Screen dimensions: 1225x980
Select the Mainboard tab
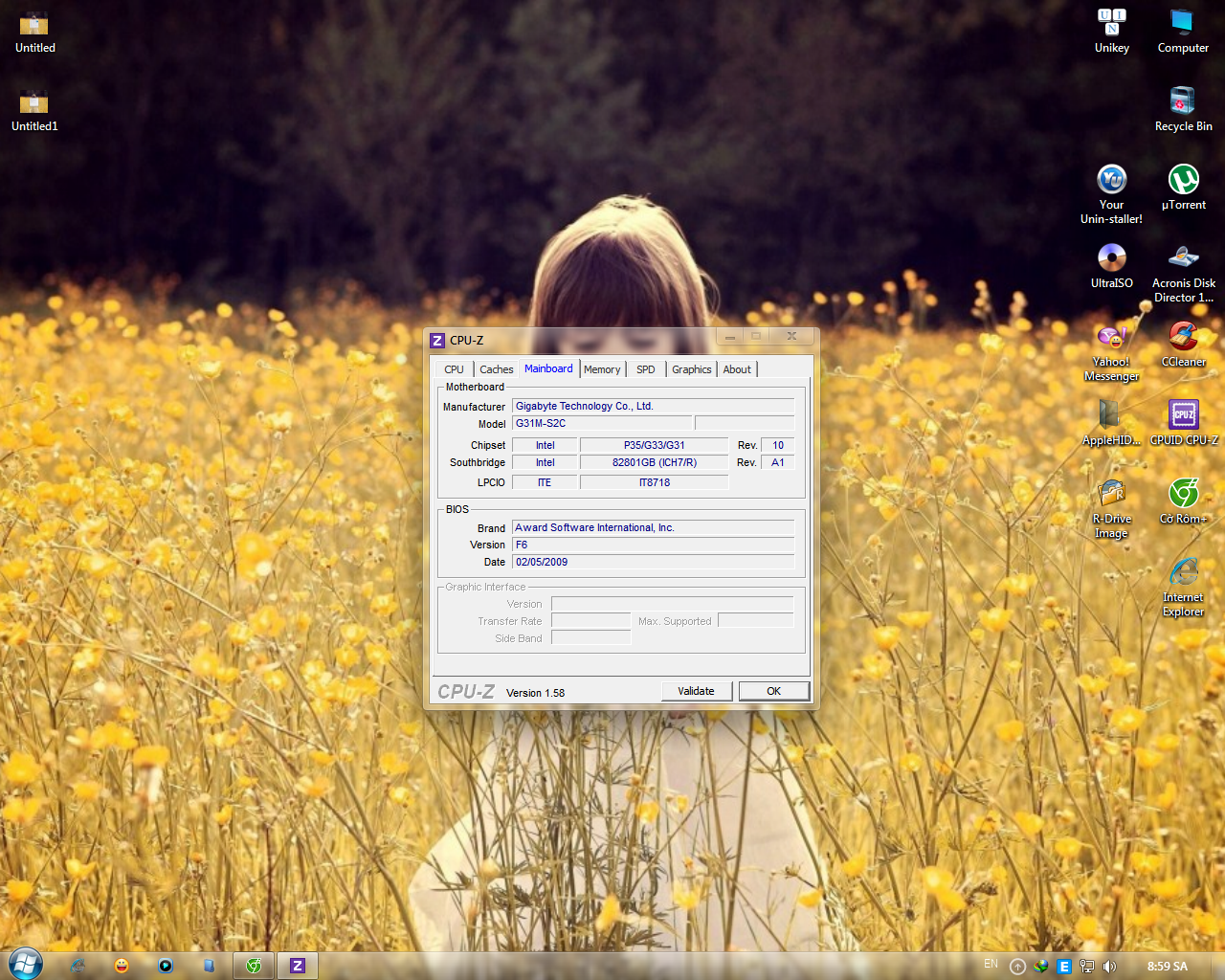(548, 368)
